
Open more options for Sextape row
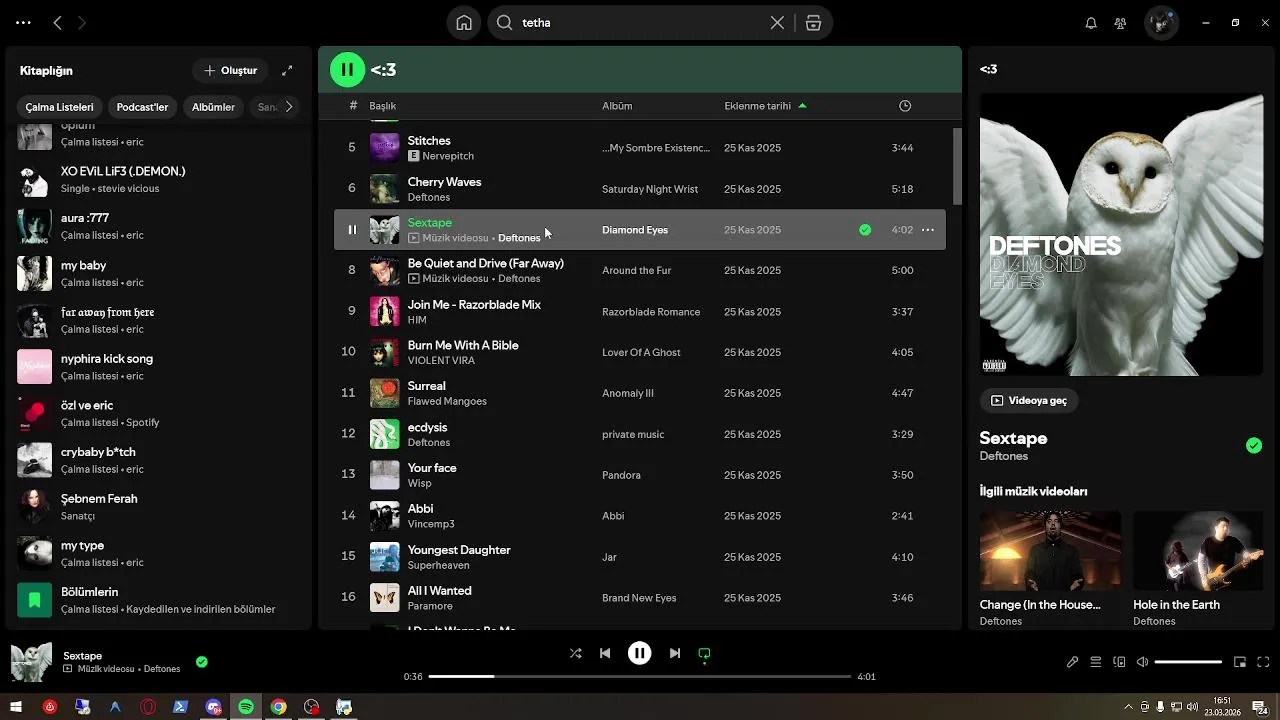tap(928, 230)
